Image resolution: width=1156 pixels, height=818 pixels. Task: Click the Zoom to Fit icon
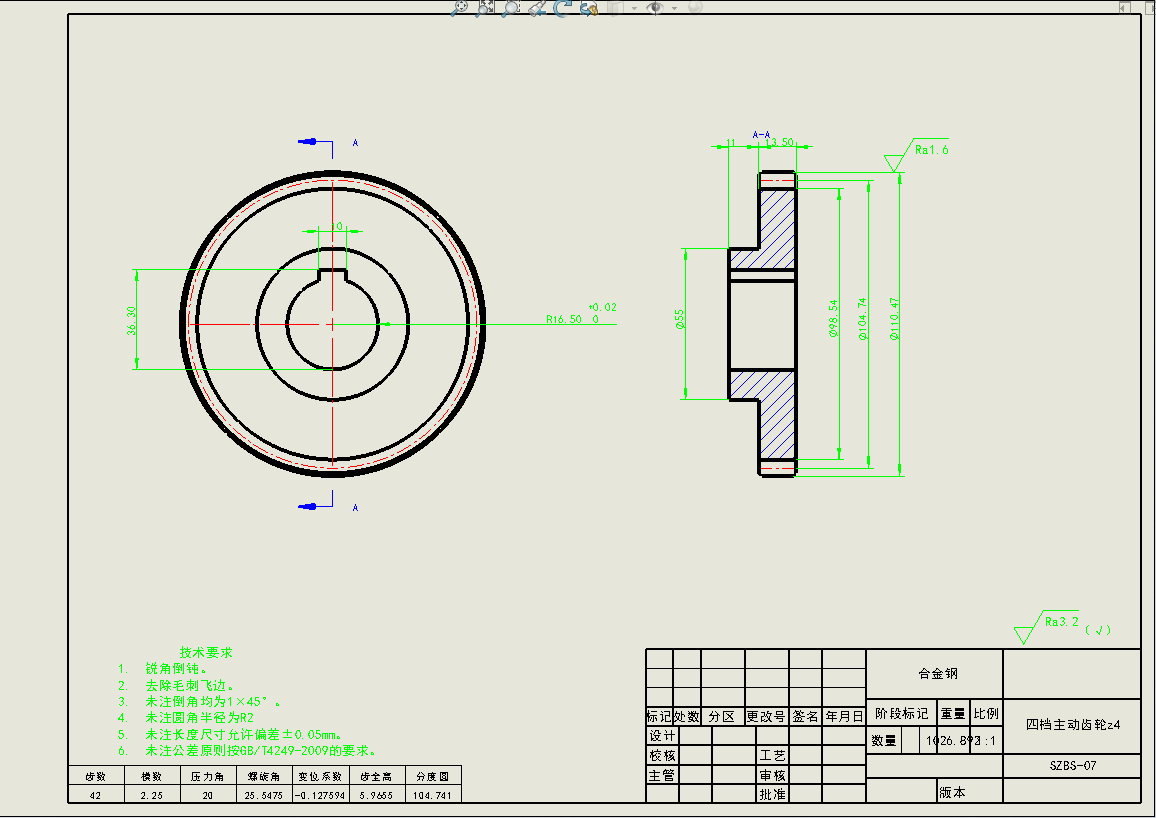click(459, 7)
